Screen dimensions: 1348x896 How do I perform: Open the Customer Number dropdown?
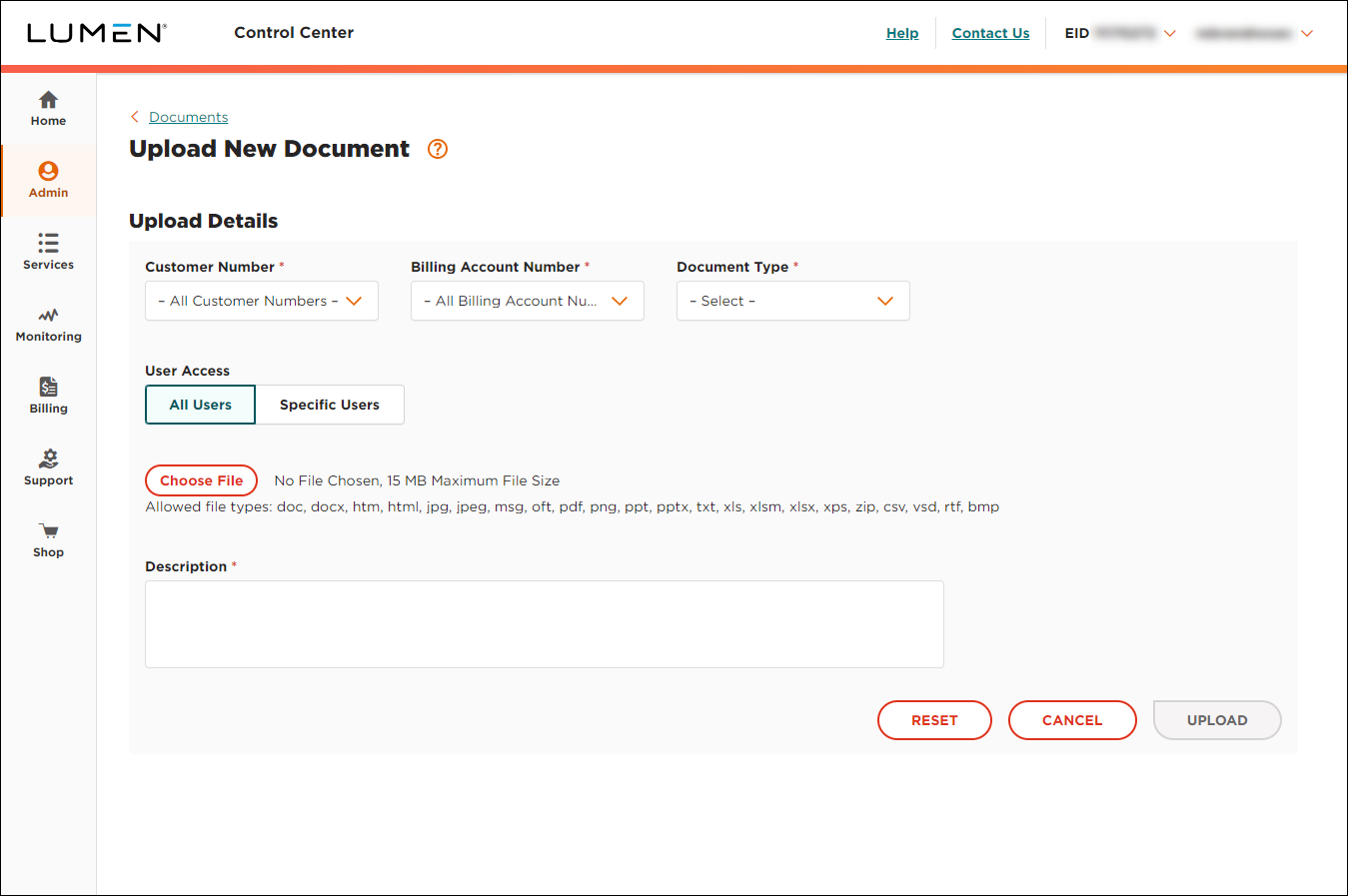point(262,301)
